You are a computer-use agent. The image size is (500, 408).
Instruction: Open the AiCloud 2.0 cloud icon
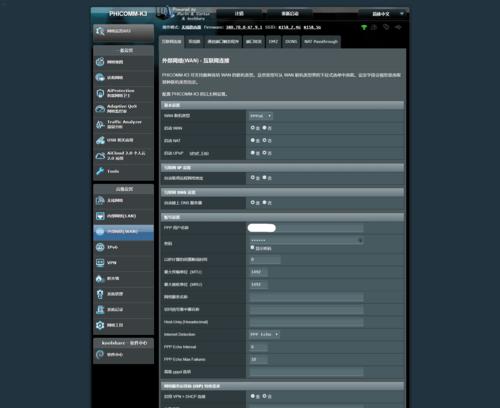coord(100,156)
